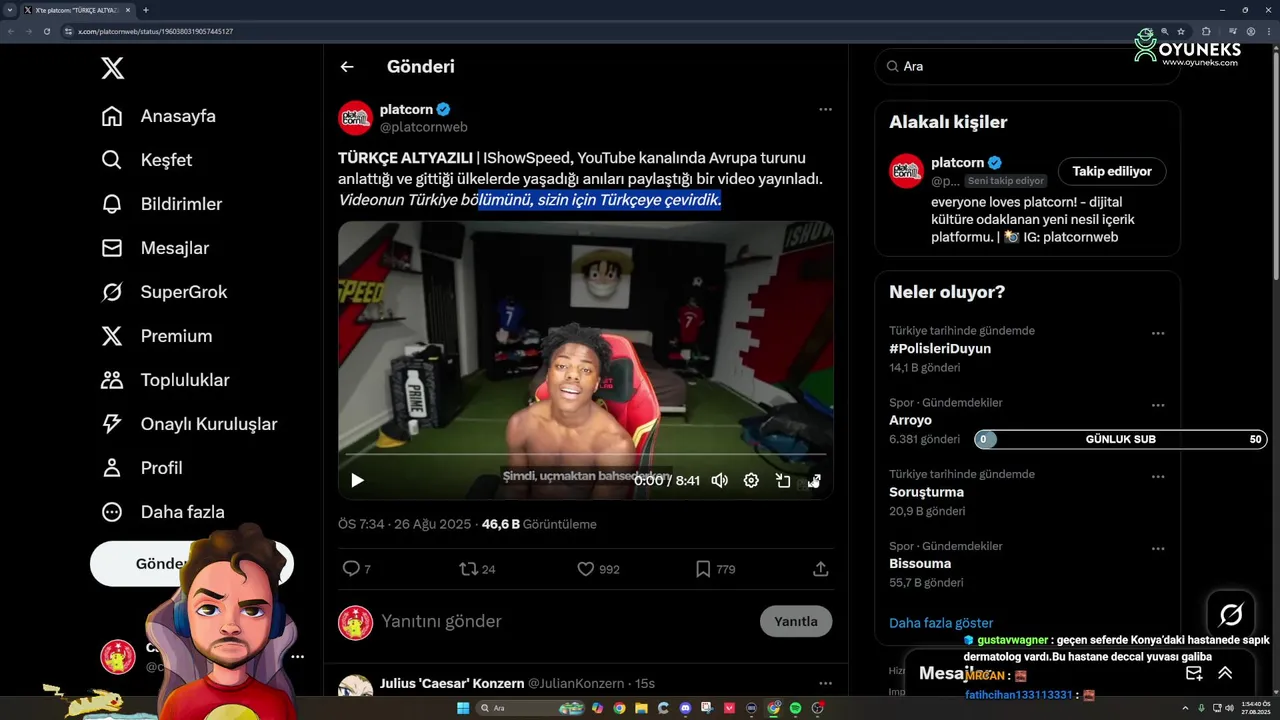The image size is (1280, 720).
Task: Open Premium page
Action: [x=157, y=336]
